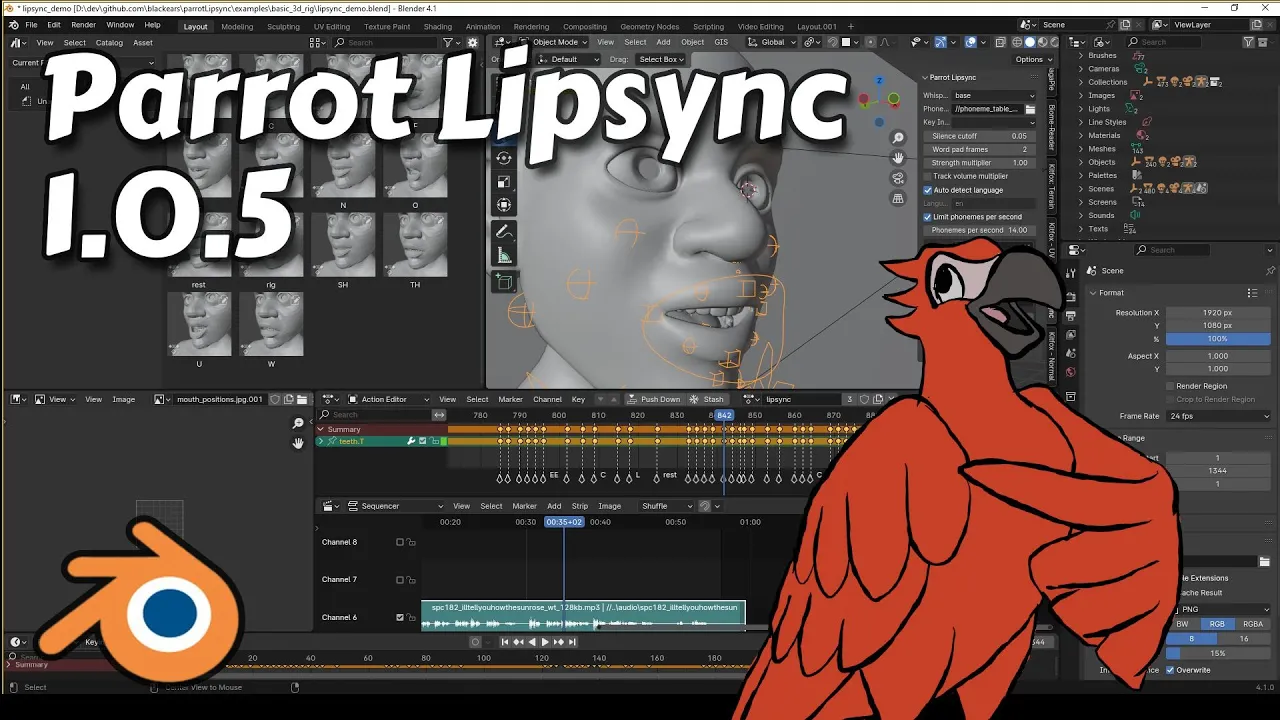
Task: Open resolution presets list icon in Format panel
Action: pos(1252,293)
